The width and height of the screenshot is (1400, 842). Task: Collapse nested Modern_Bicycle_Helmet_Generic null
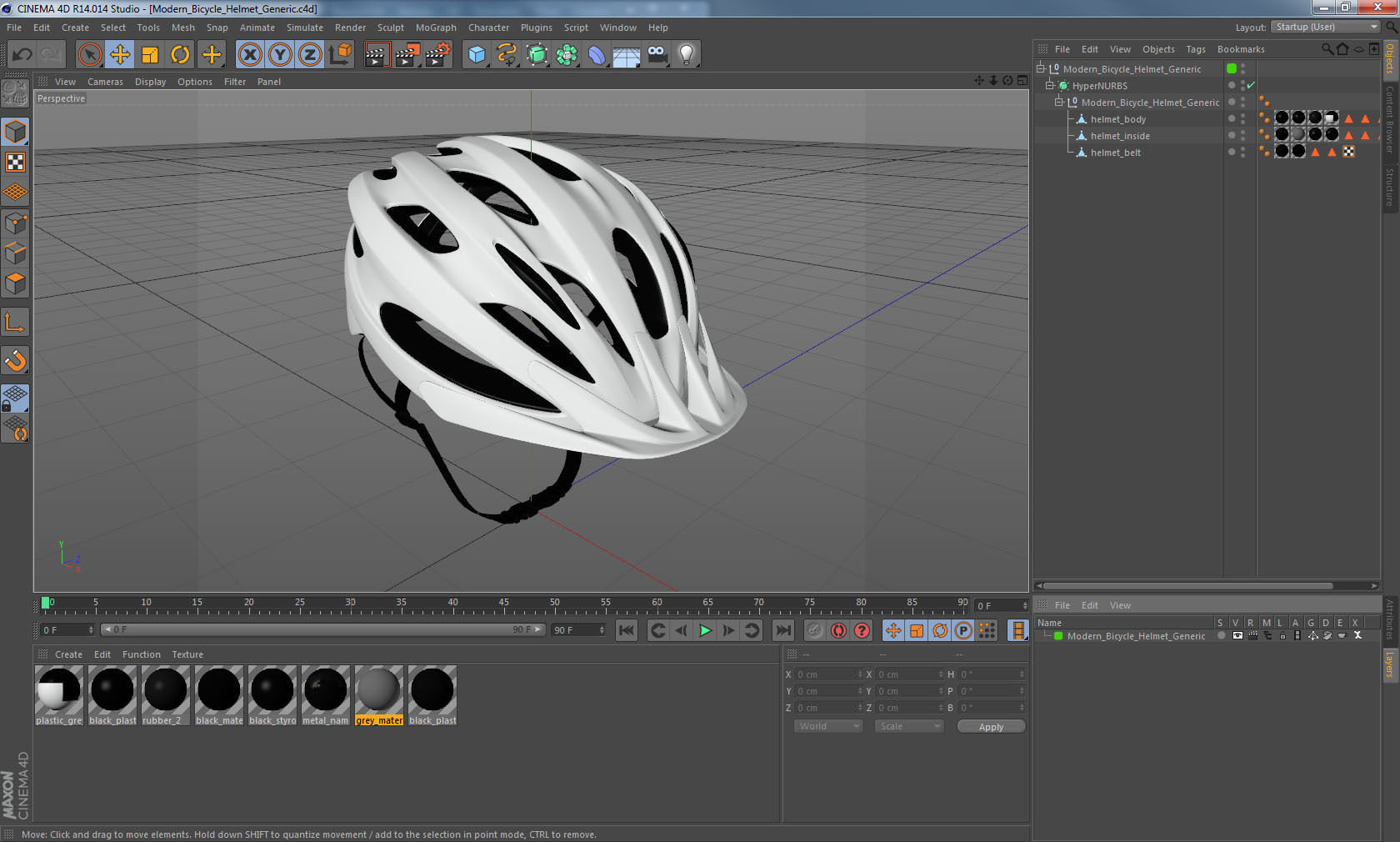[x=1059, y=102]
